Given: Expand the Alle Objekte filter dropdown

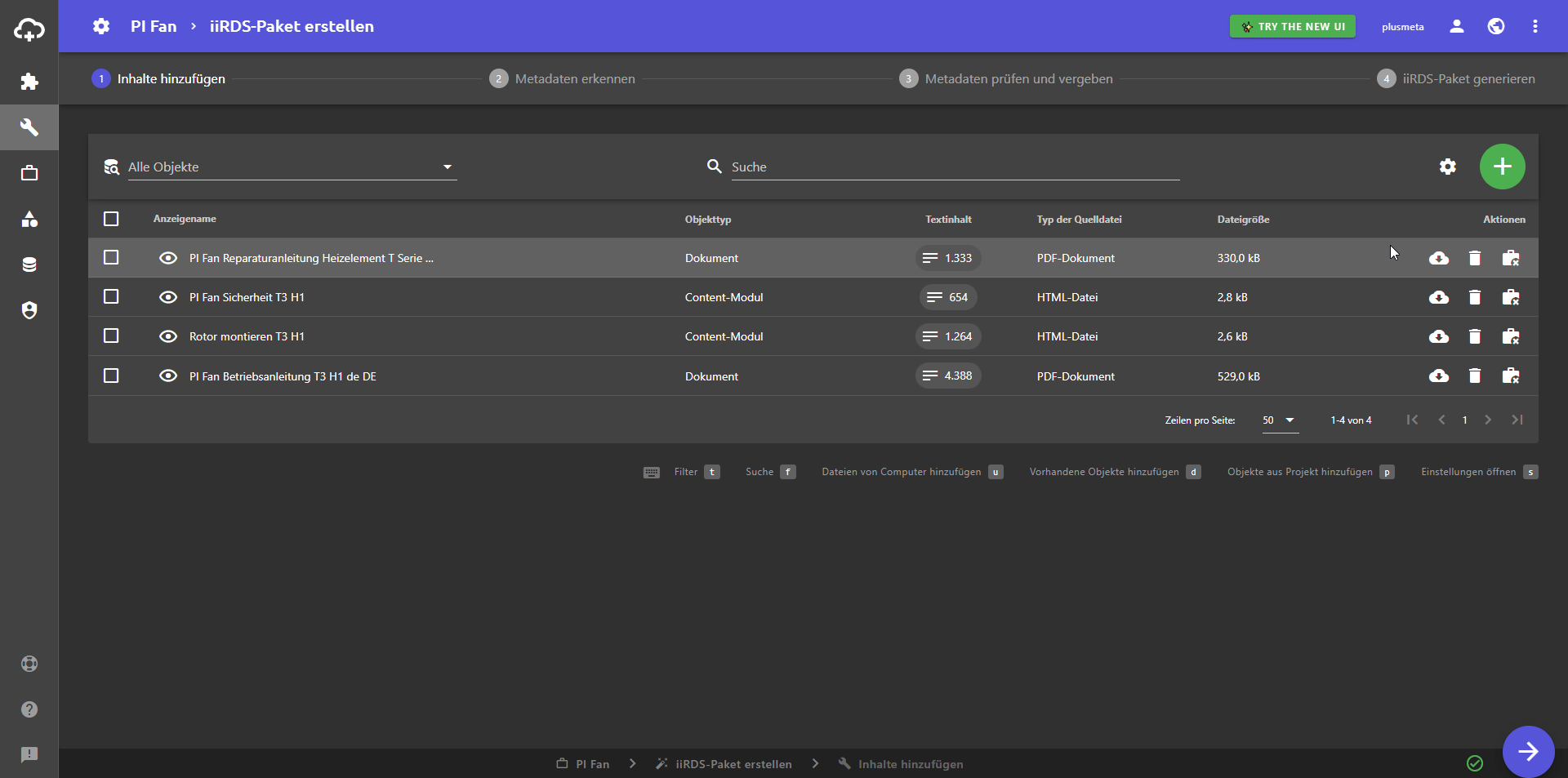Looking at the screenshot, I should point(292,167).
